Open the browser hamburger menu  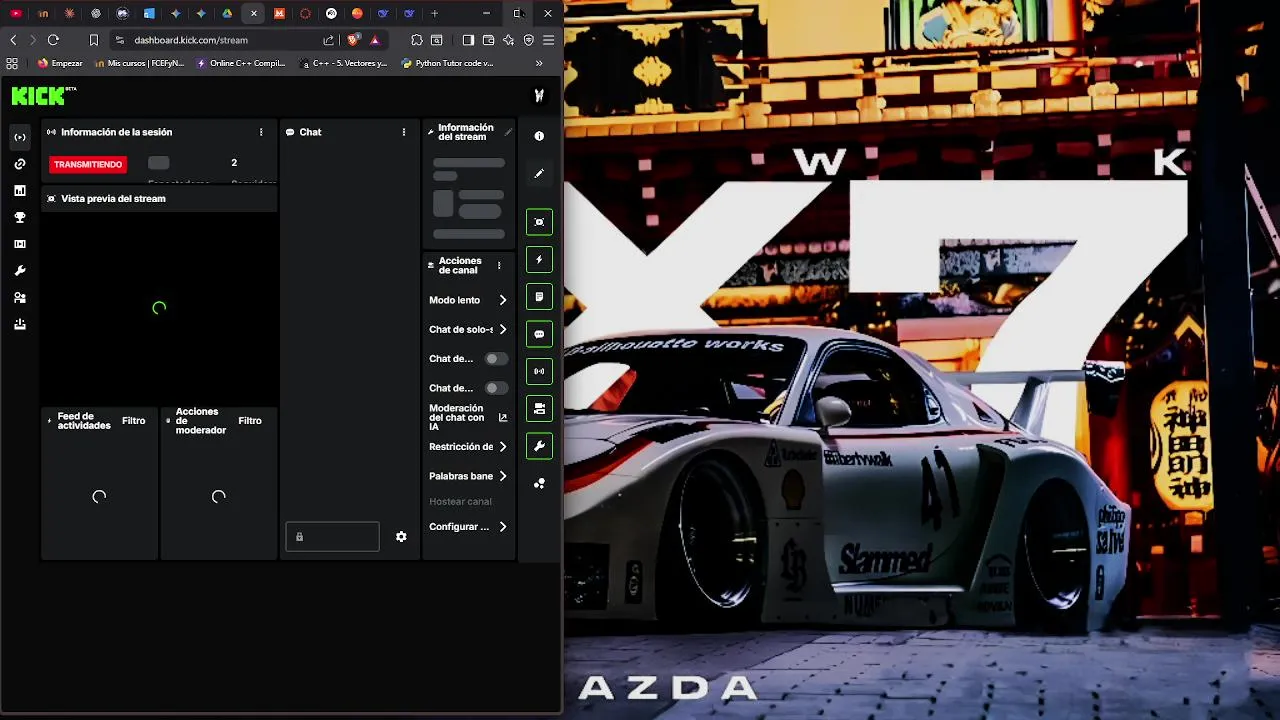click(548, 40)
